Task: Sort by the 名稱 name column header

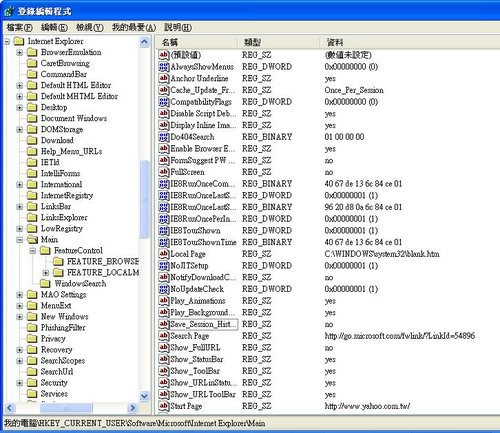Action: (x=197, y=42)
